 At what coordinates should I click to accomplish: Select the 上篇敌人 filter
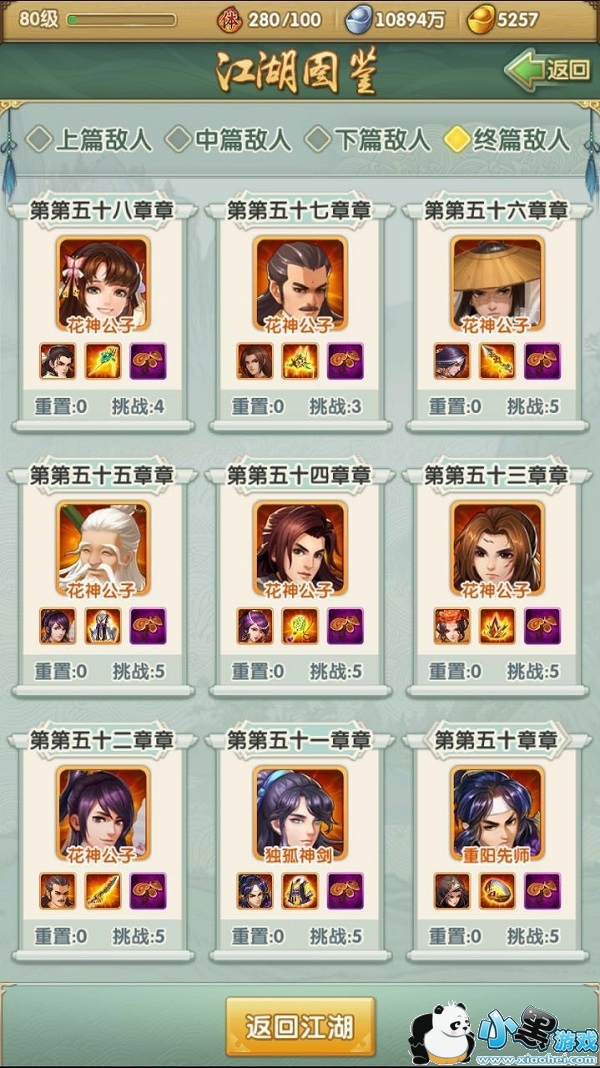point(89,140)
